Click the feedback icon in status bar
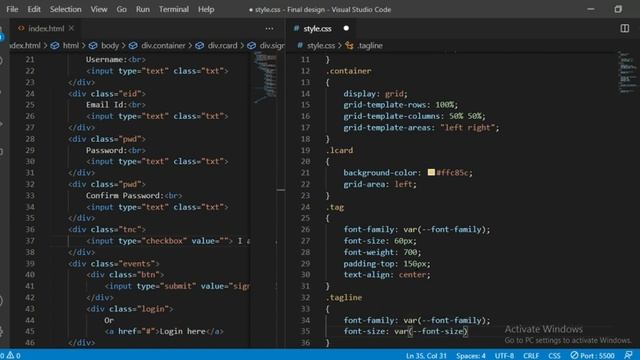This screenshot has height=360, width=640. coord(628,356)
